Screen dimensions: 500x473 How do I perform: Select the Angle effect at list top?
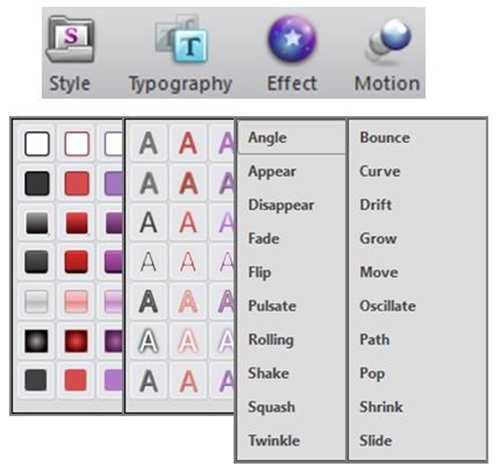267,138
